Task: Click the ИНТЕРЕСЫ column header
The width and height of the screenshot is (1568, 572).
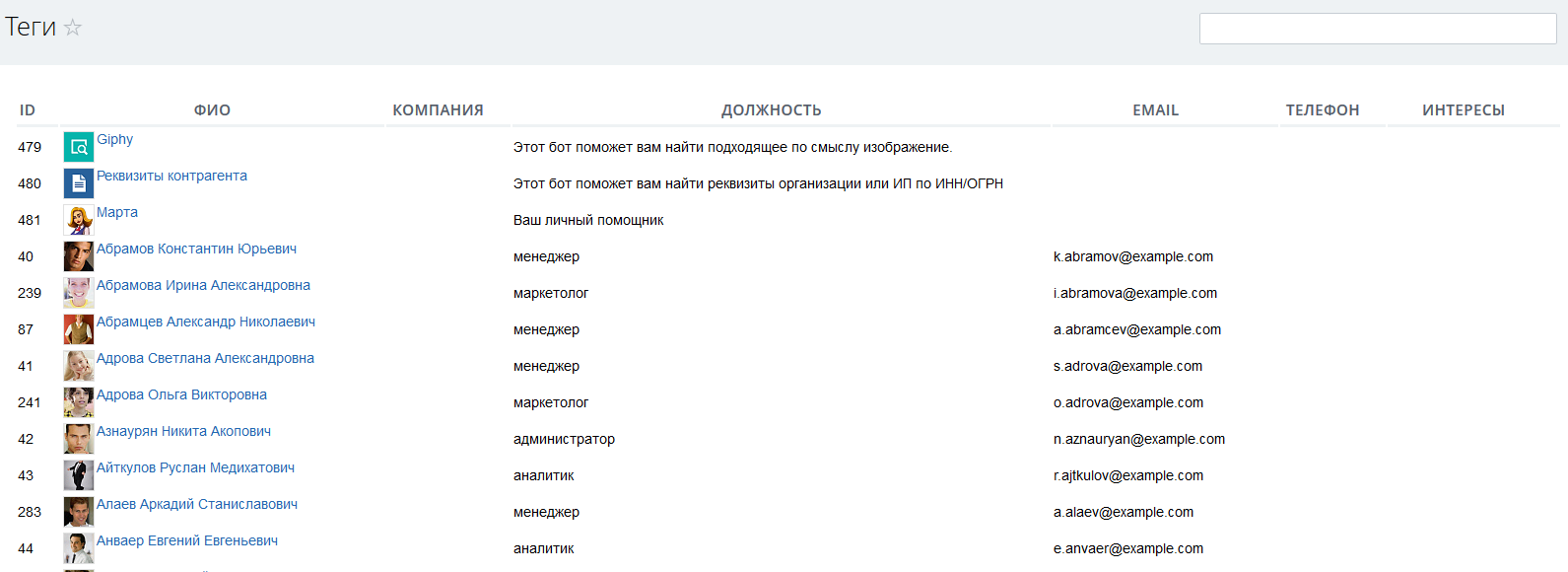Action: [x=1463, y=110]
